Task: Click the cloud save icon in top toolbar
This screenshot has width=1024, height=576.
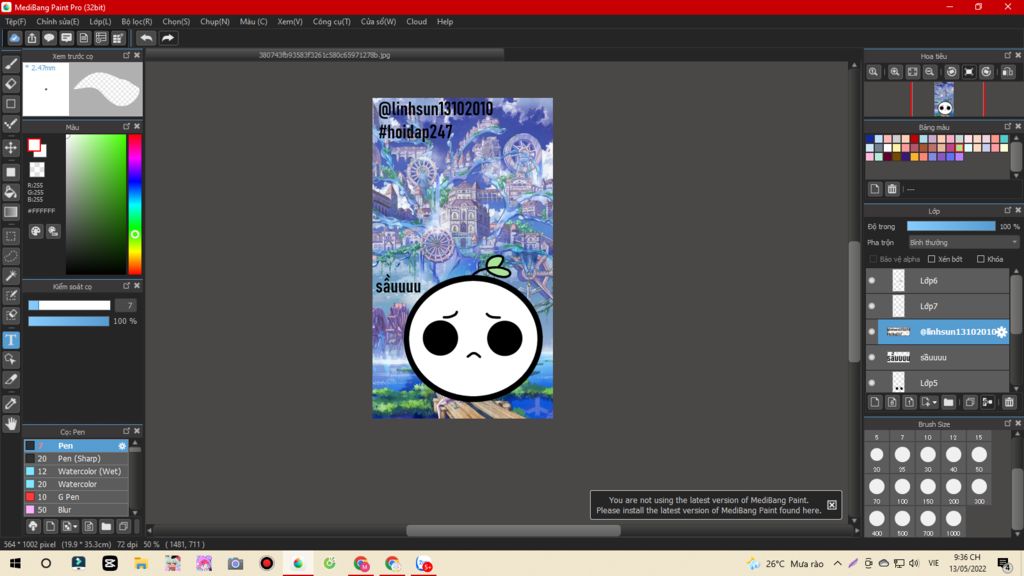Action: (14, 38)
